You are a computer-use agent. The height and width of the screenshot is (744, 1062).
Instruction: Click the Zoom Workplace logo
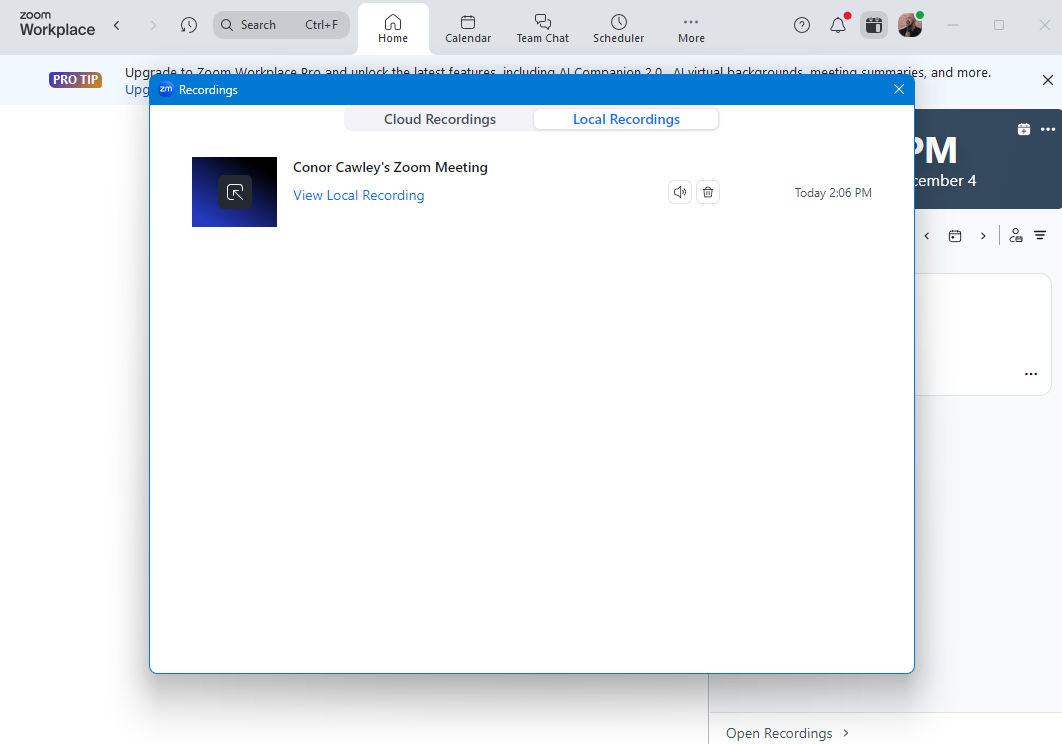pos(58,24)
